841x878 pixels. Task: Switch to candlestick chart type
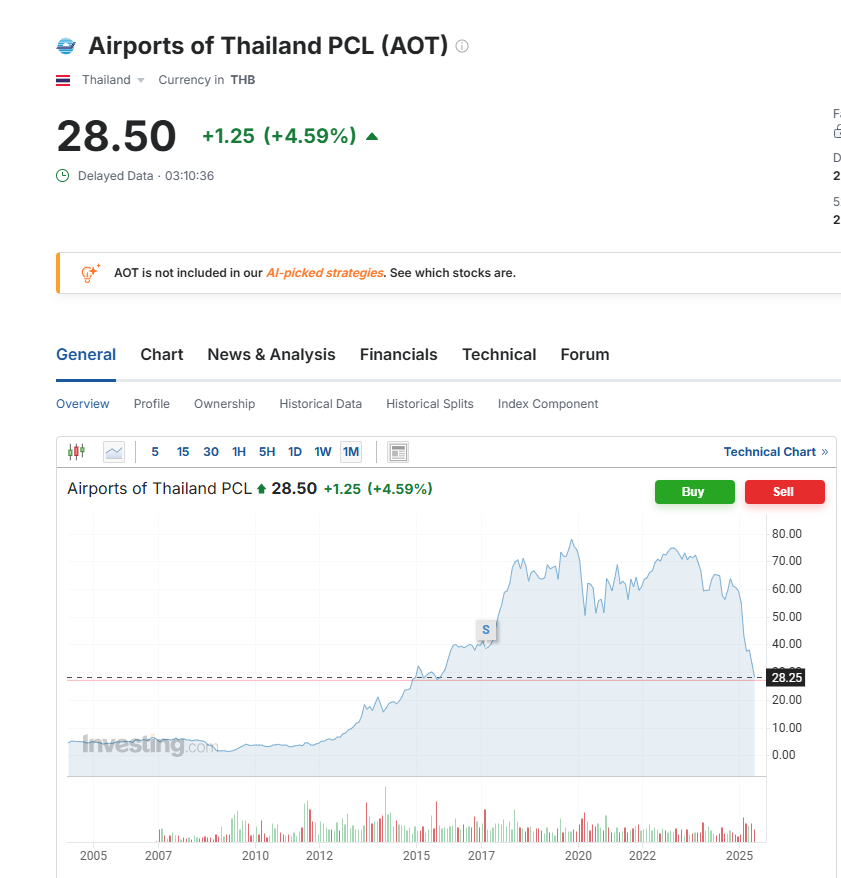pos(77,452)
